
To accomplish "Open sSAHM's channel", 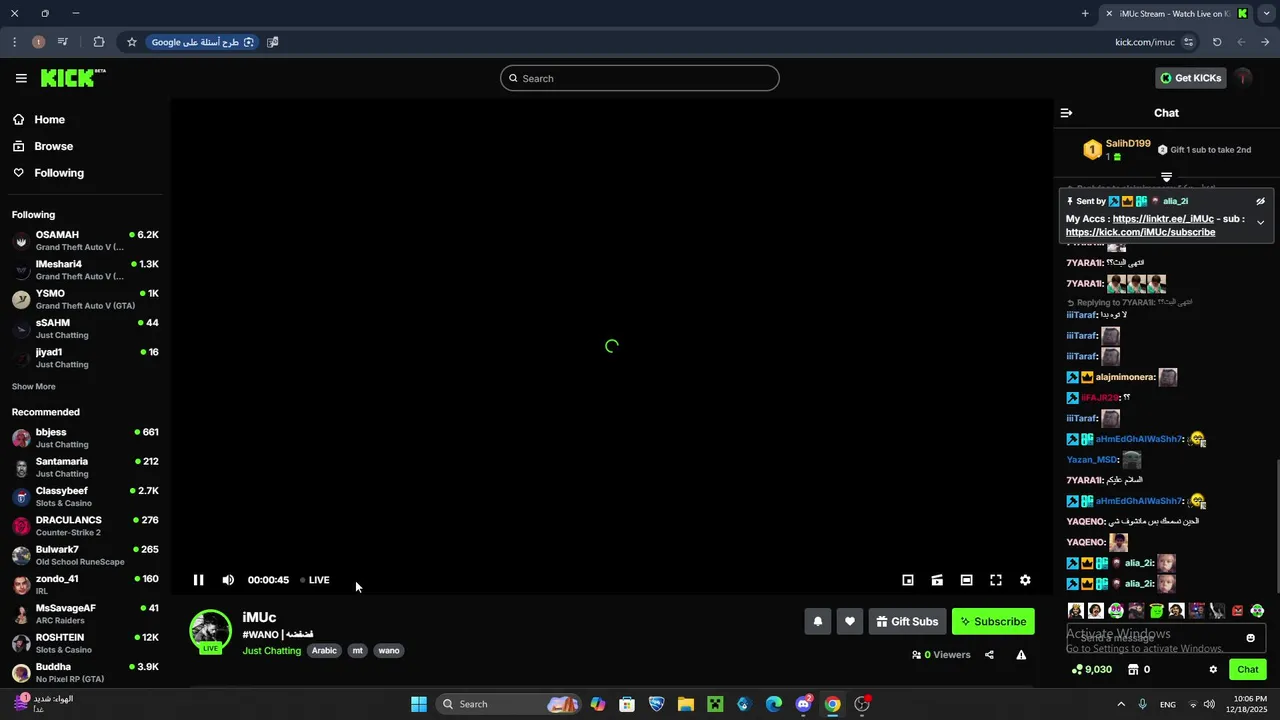I will click(85, 329).
